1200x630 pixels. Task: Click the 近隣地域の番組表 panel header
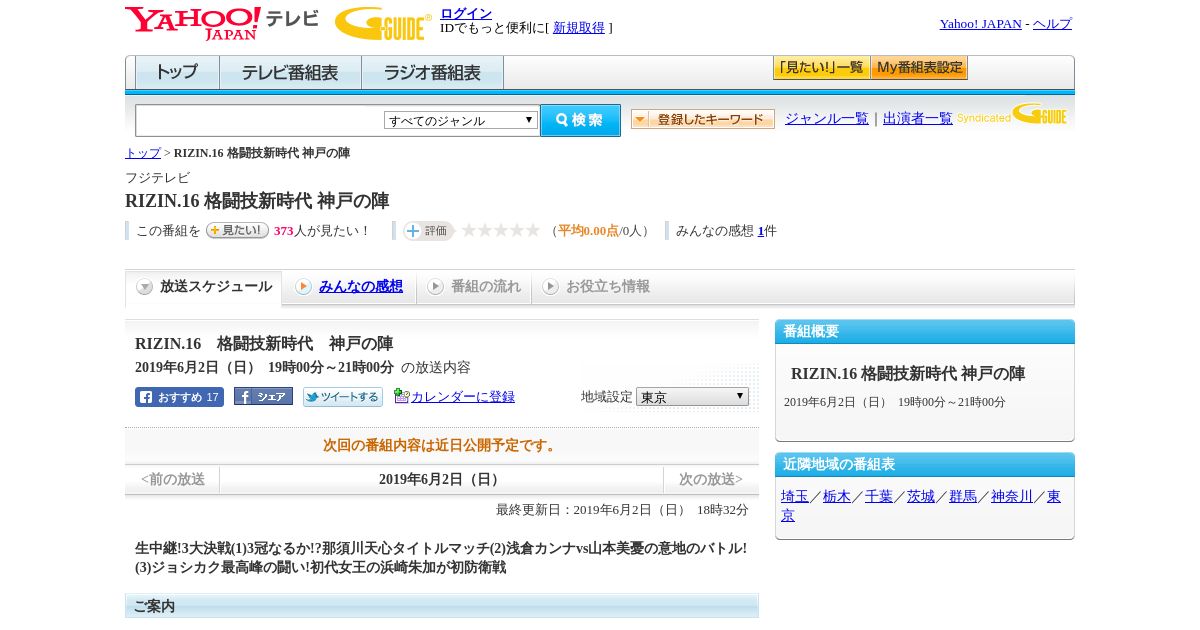(925, 465)
